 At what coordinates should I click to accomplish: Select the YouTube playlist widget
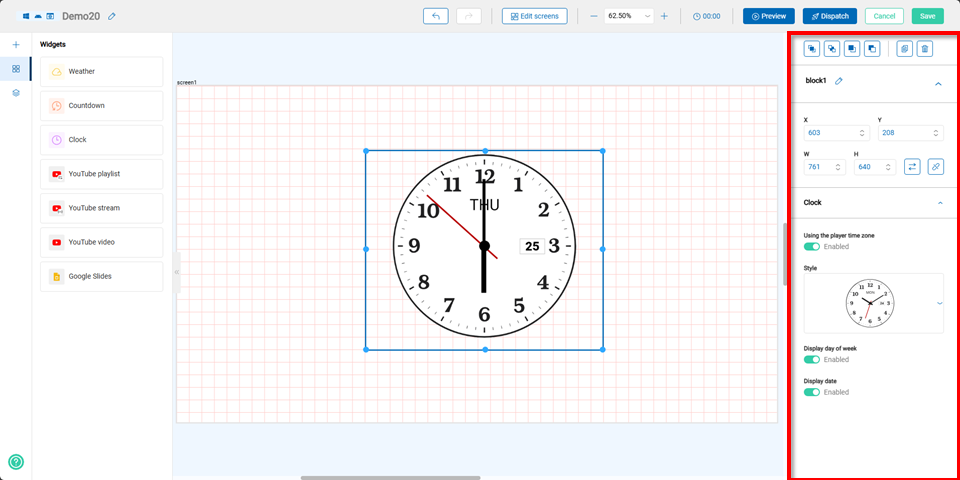click(101, 174)
